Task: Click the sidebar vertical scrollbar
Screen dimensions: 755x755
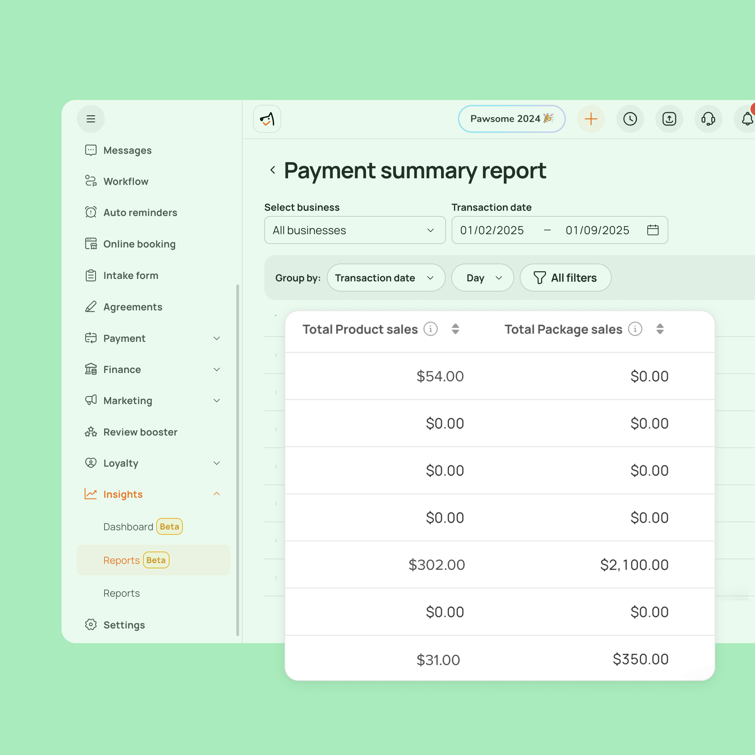Action: 237,460
